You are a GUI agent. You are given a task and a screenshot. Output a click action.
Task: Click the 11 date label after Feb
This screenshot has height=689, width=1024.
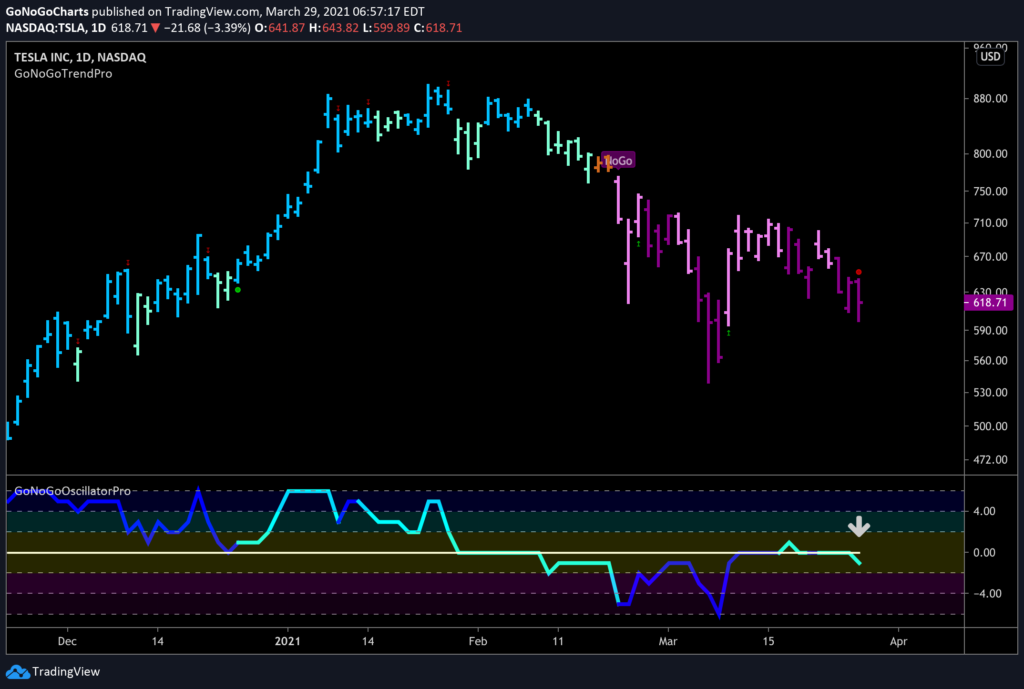[x=558, y=641]
